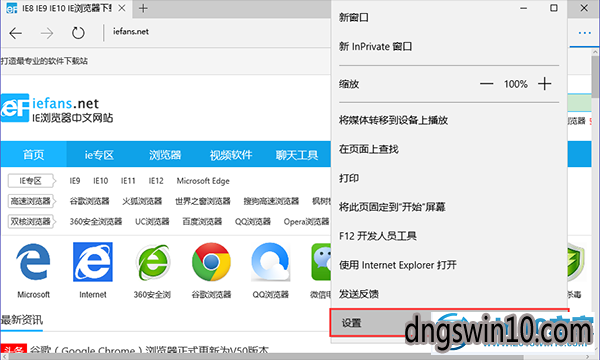Click the Internet Explorer icon
The width and height of the screenshot is (600, 360).
click(x=93, y=262)
